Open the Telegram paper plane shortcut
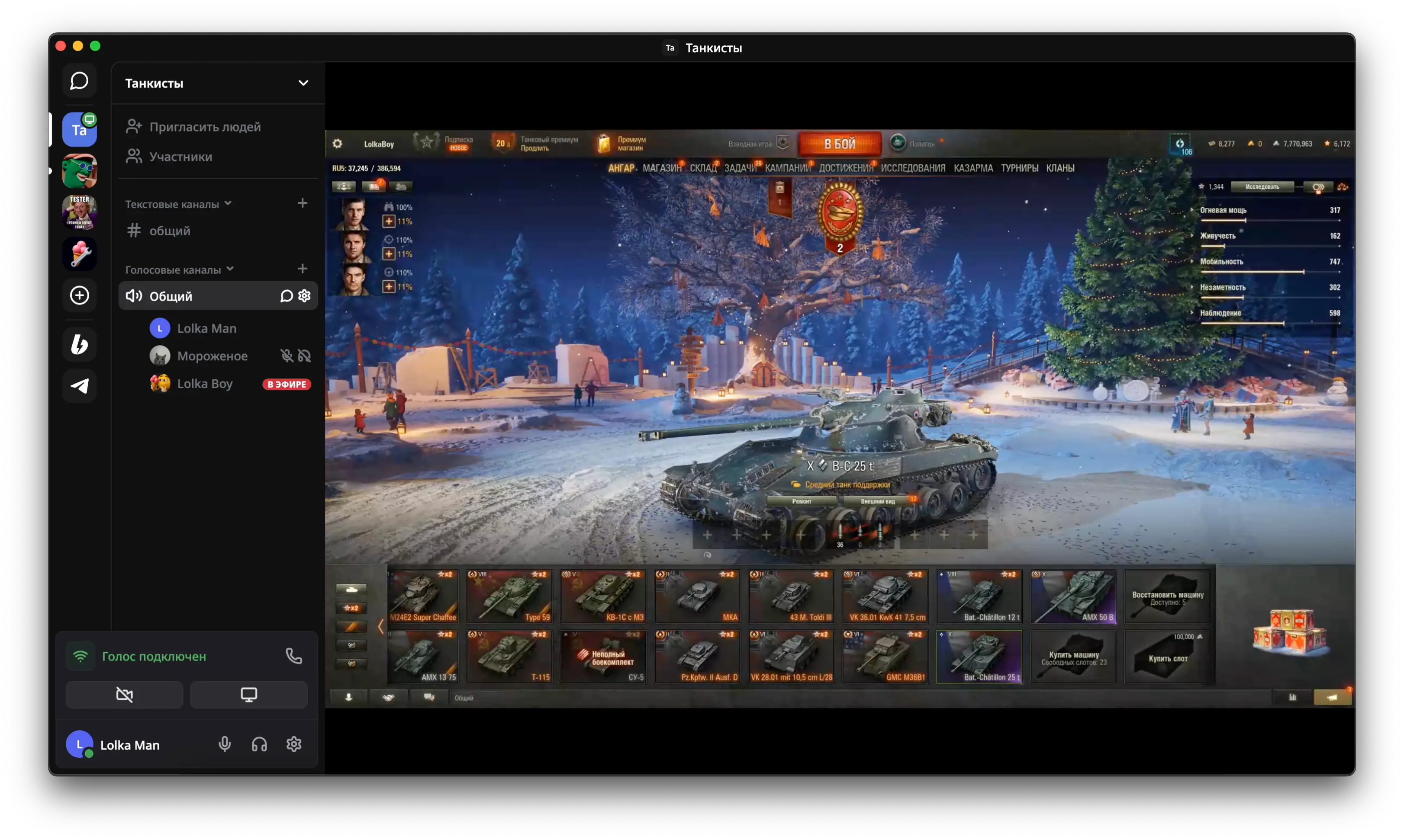Viewport: 1404px width, 840px height. pos(79,386)
